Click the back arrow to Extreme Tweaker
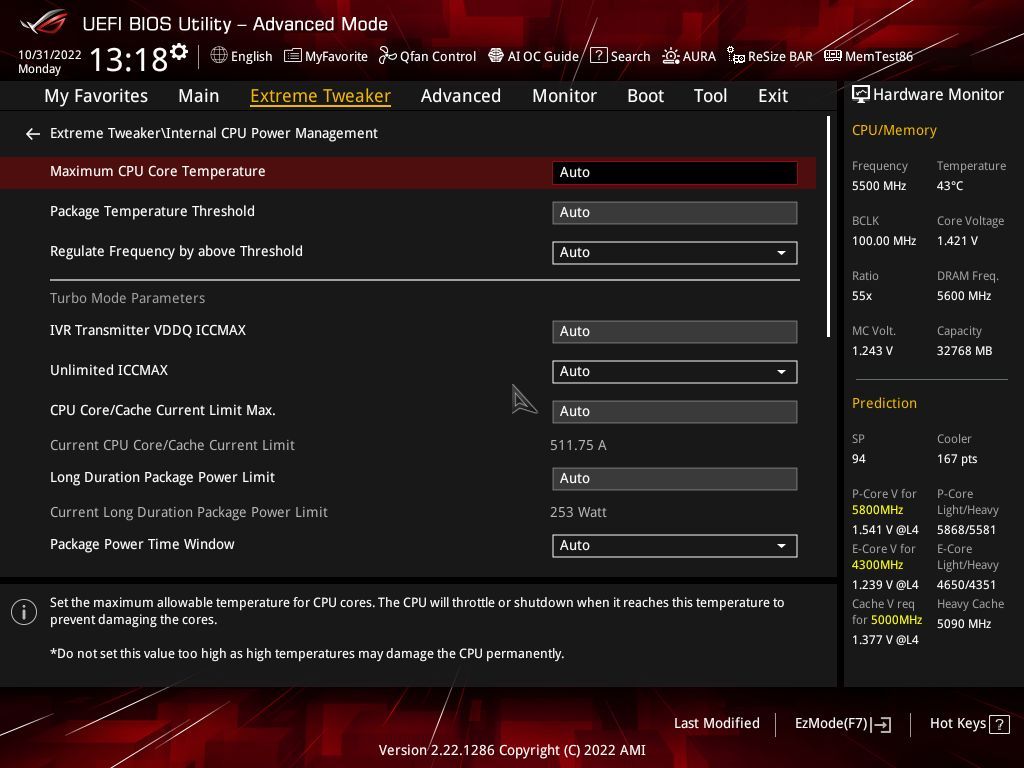Screen dimensions: 1024x768 (x=33, y=134)
